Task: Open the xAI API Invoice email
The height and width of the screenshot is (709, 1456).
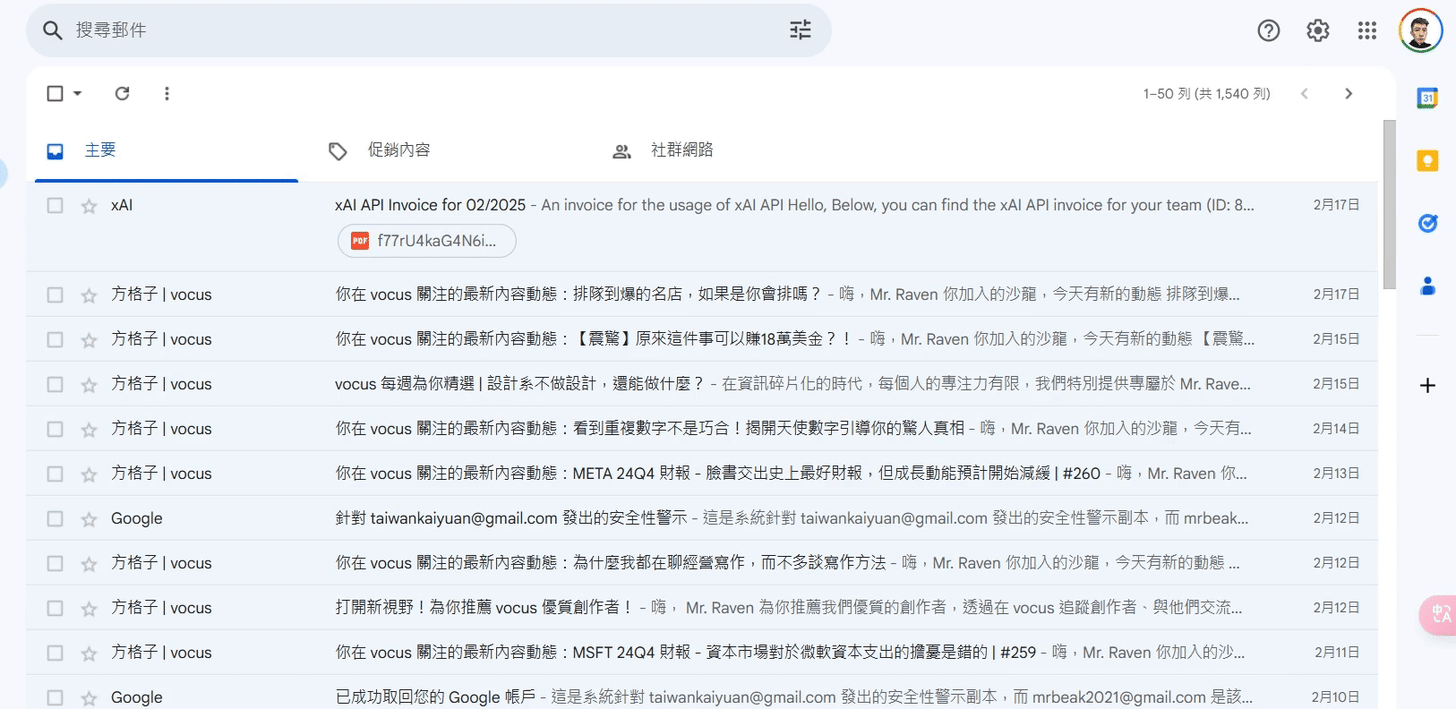Action: point(702,227)
